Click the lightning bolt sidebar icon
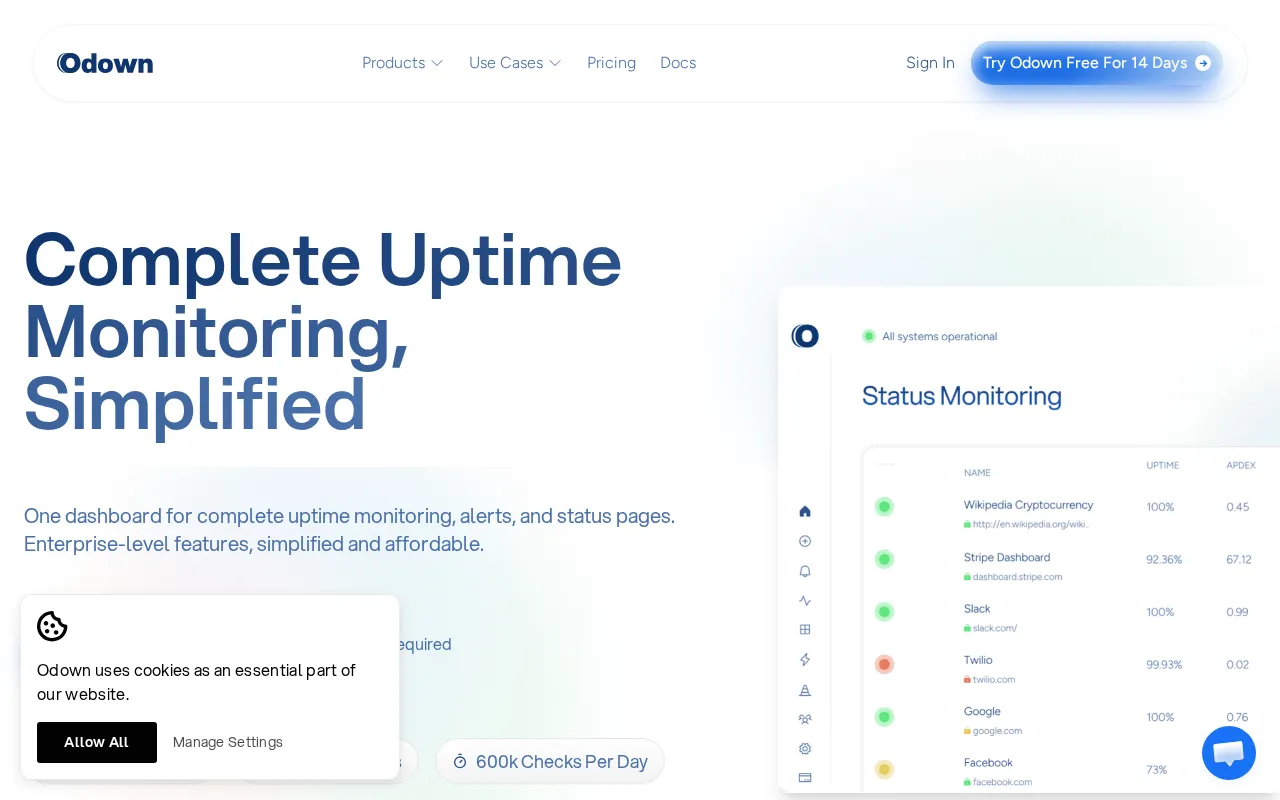The image size is (1280, 800). point(805,660)
